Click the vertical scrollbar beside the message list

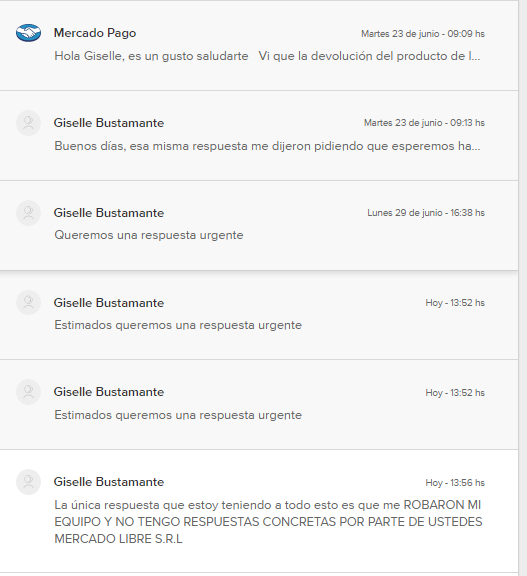523,288
